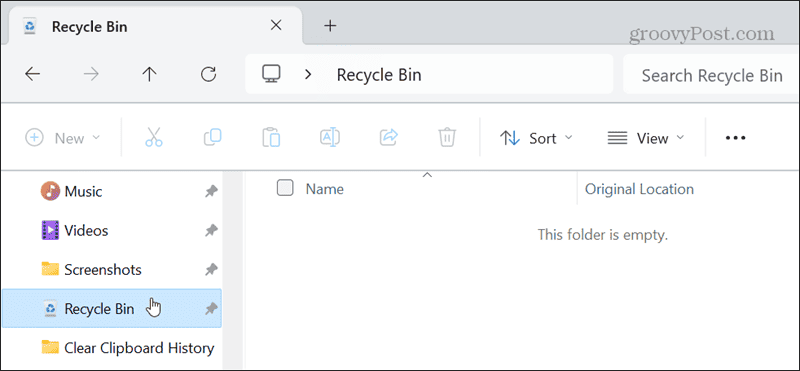Open the View dropdown menu

pyautogui.click(x=645, y=138)
